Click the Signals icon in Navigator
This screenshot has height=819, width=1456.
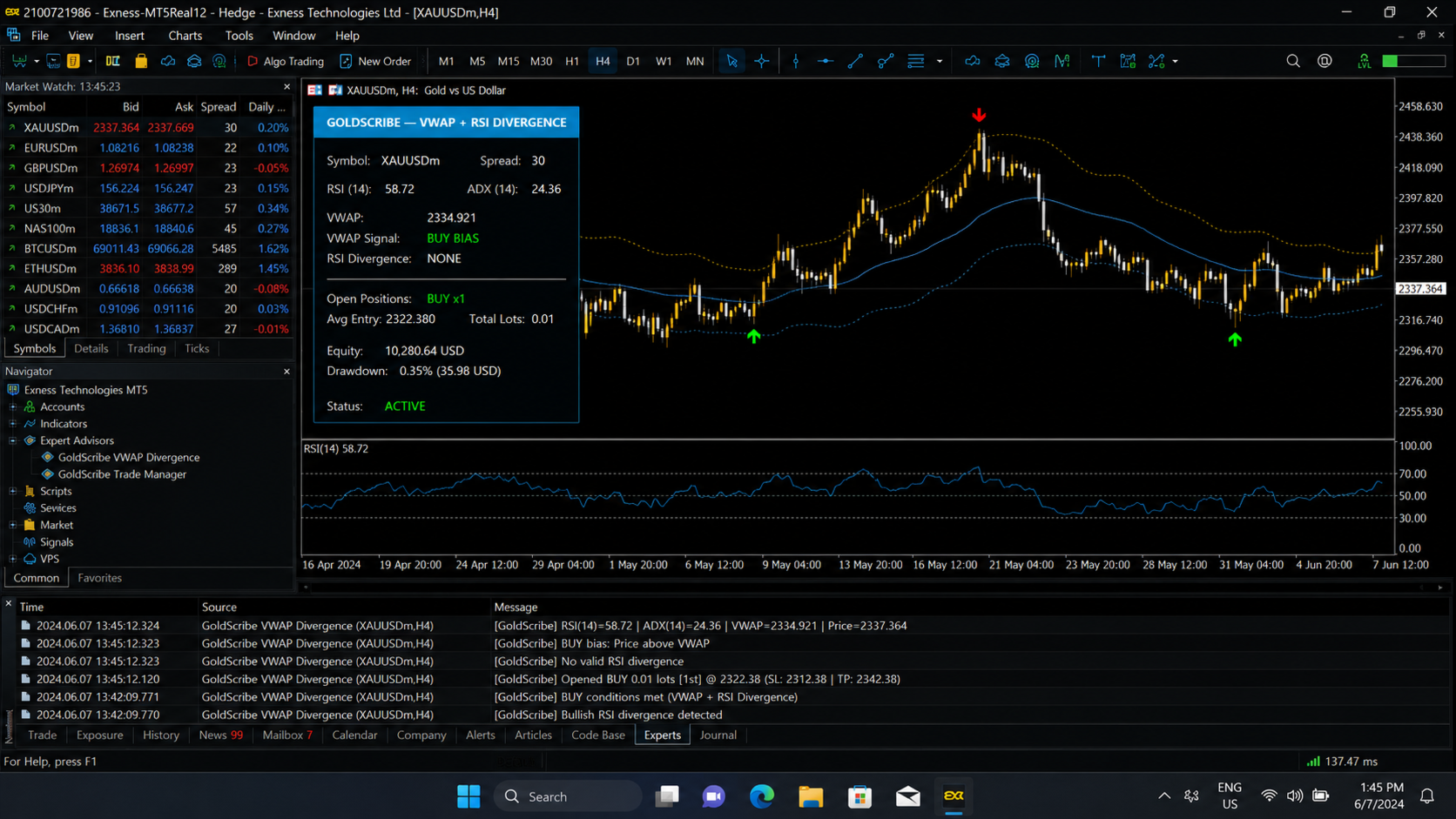[30, 541]
